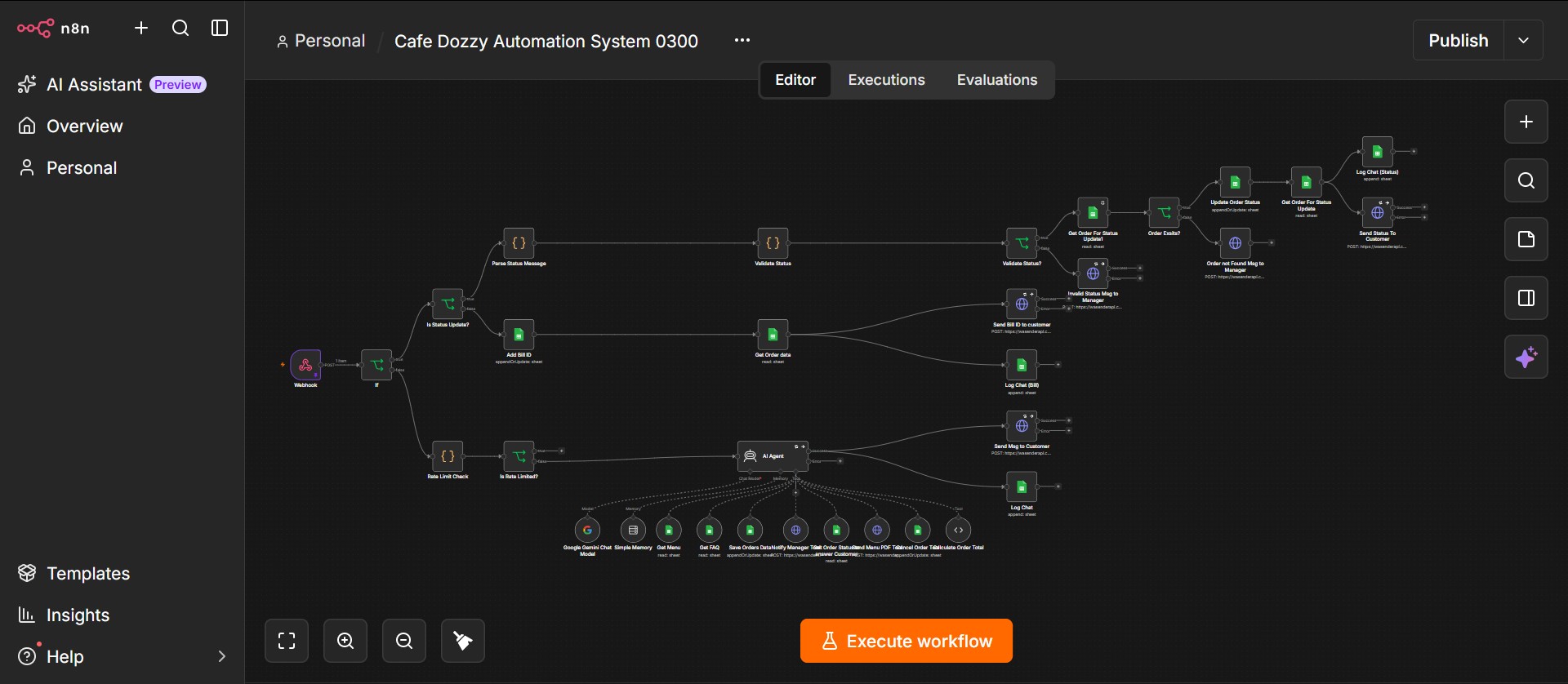Fit workflow to view

pos(287,641)
